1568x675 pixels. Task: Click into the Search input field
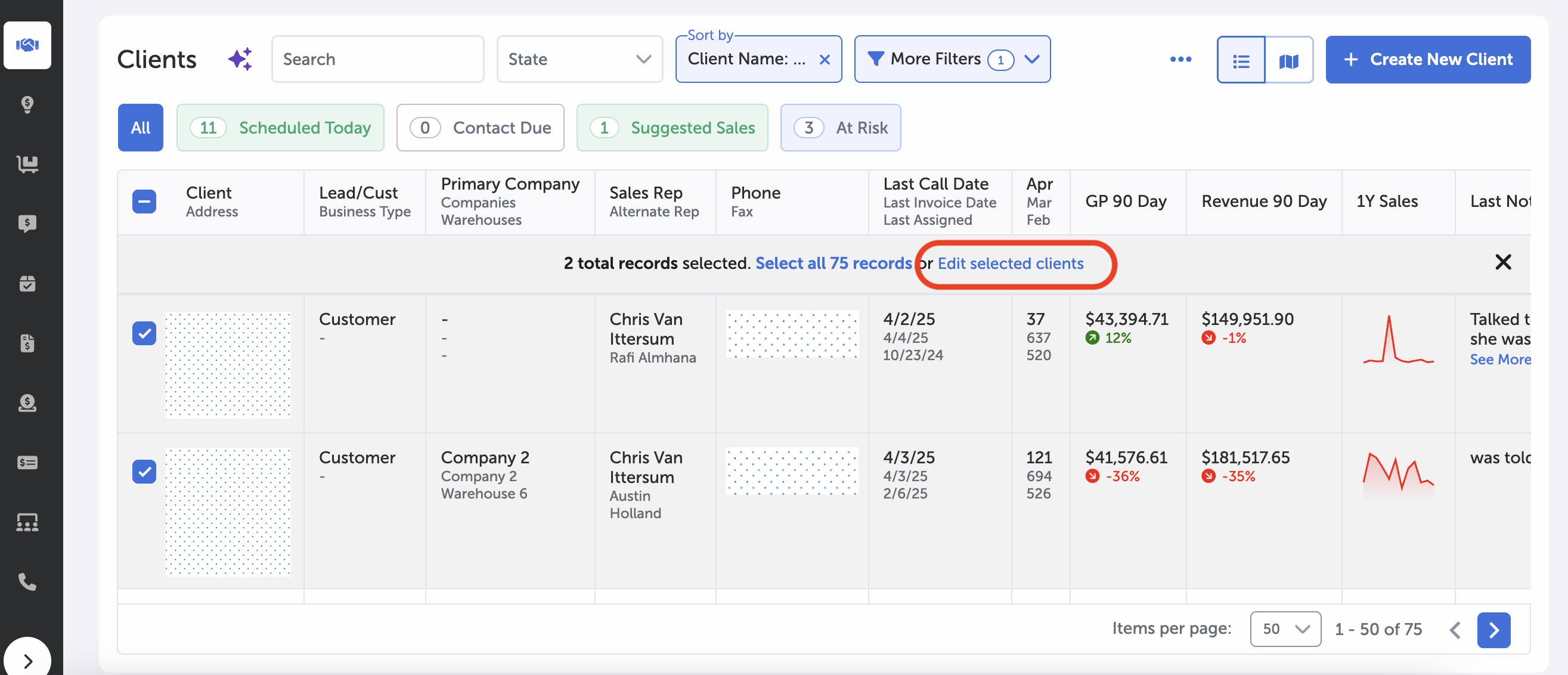[x=377, y=59]
